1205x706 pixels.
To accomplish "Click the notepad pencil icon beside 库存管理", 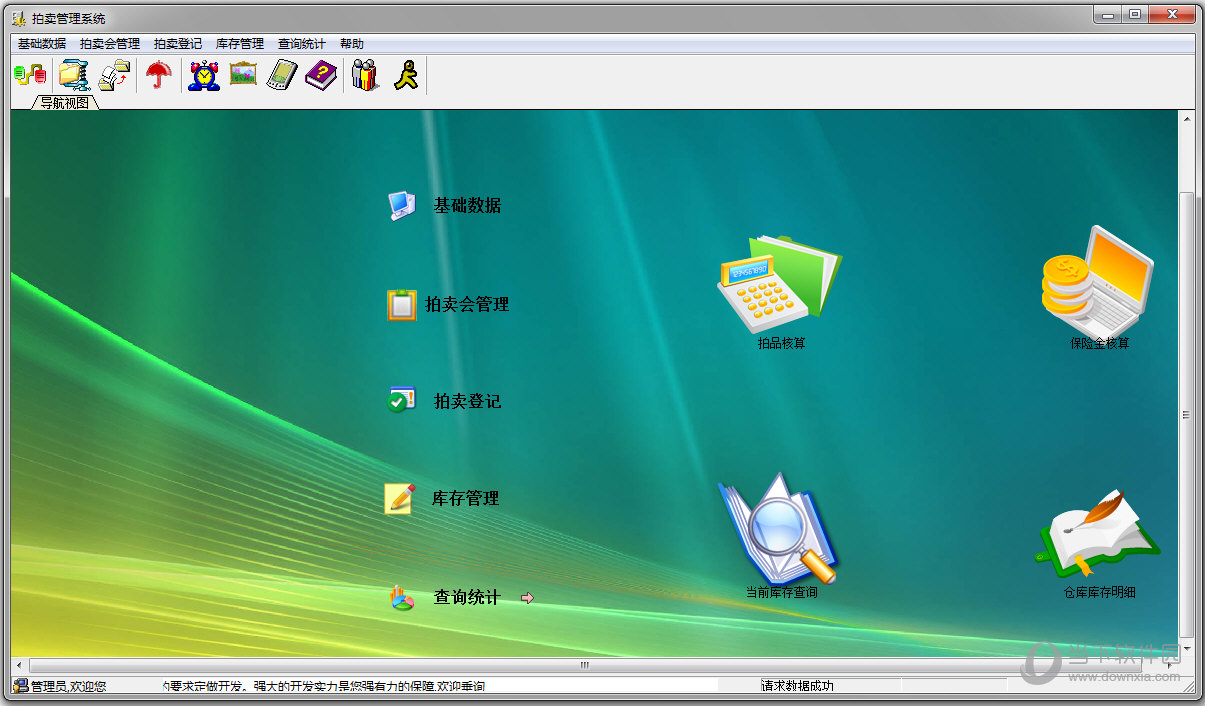I will [400, 498].
